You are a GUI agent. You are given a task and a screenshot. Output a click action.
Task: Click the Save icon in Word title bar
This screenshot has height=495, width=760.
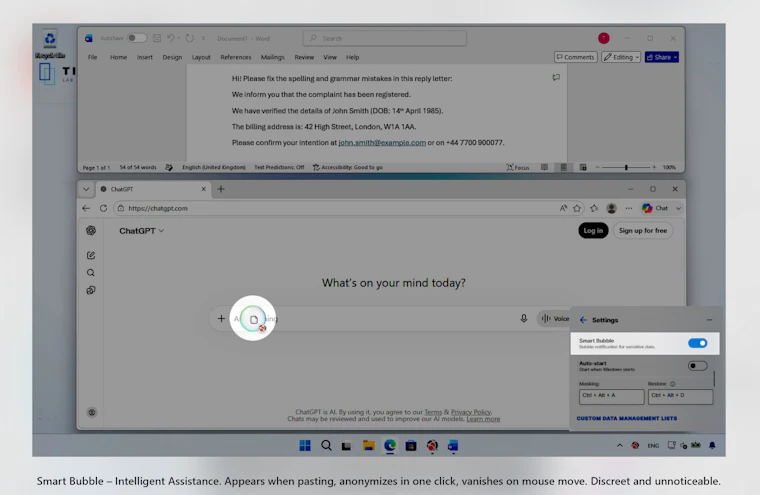click(x=157, y=38)
